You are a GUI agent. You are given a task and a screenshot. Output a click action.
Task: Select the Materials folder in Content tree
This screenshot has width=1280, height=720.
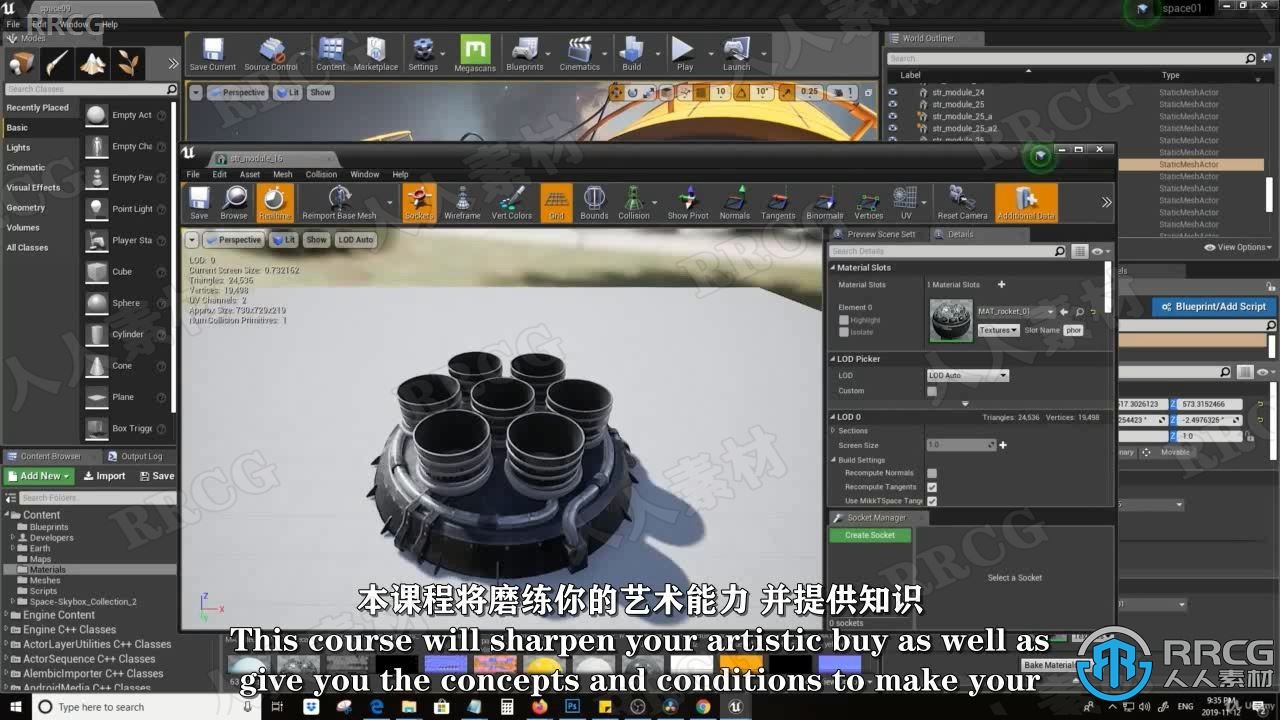coord(47,570)
